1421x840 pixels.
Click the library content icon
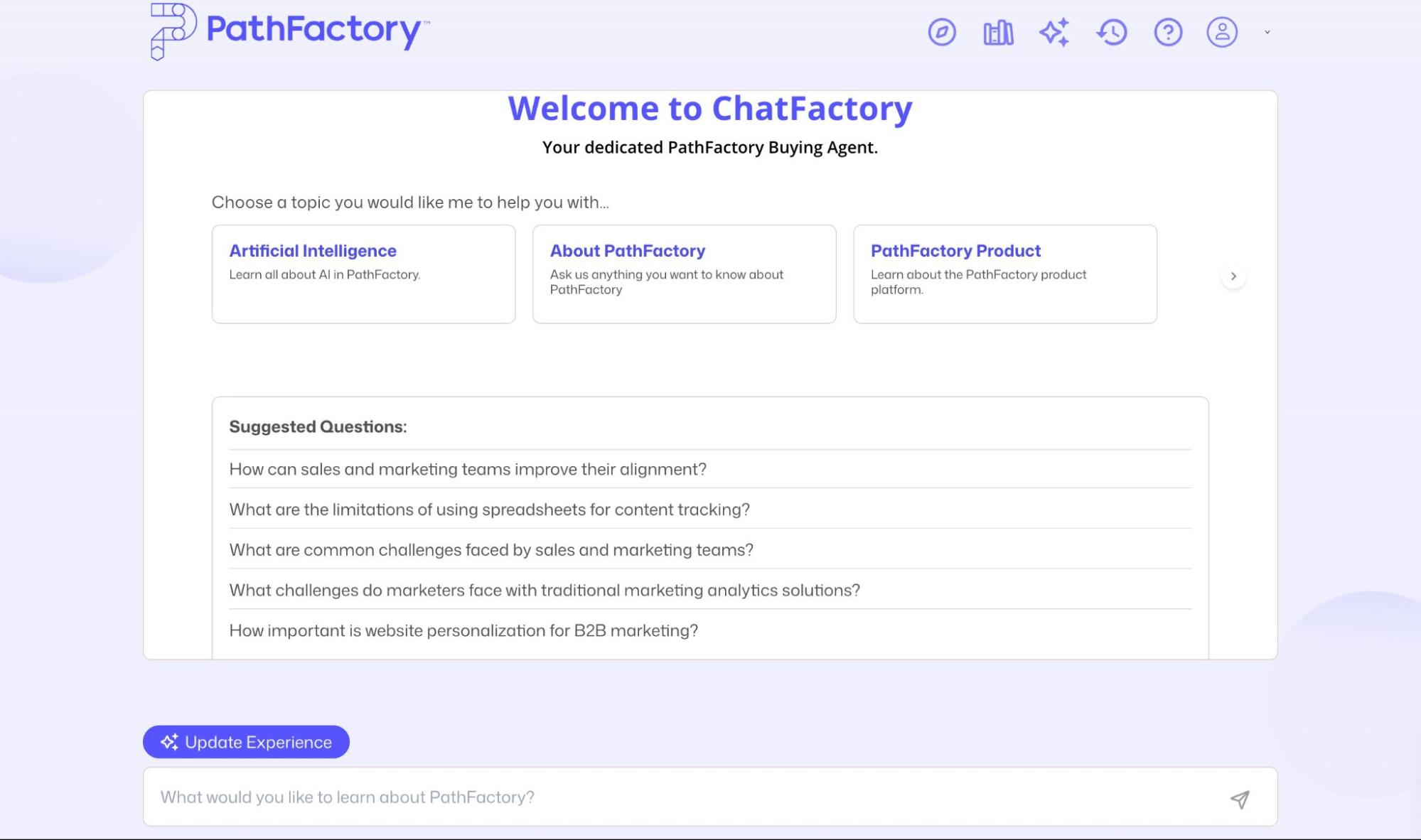coord(997,31)
